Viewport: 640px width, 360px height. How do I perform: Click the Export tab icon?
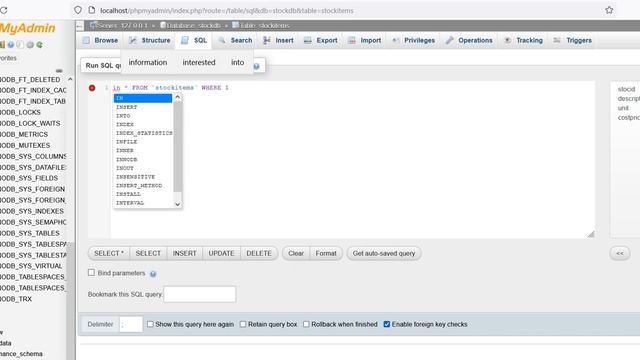(x=308, y=40)
